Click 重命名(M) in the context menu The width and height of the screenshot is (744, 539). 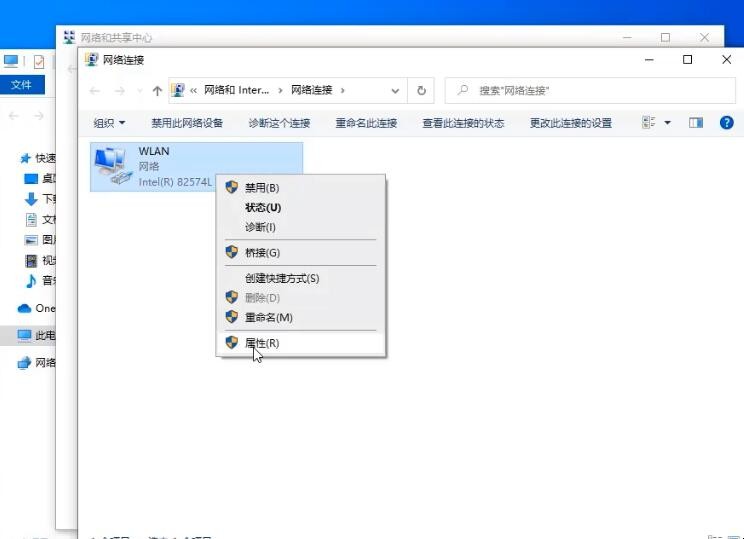click(269, 317)
